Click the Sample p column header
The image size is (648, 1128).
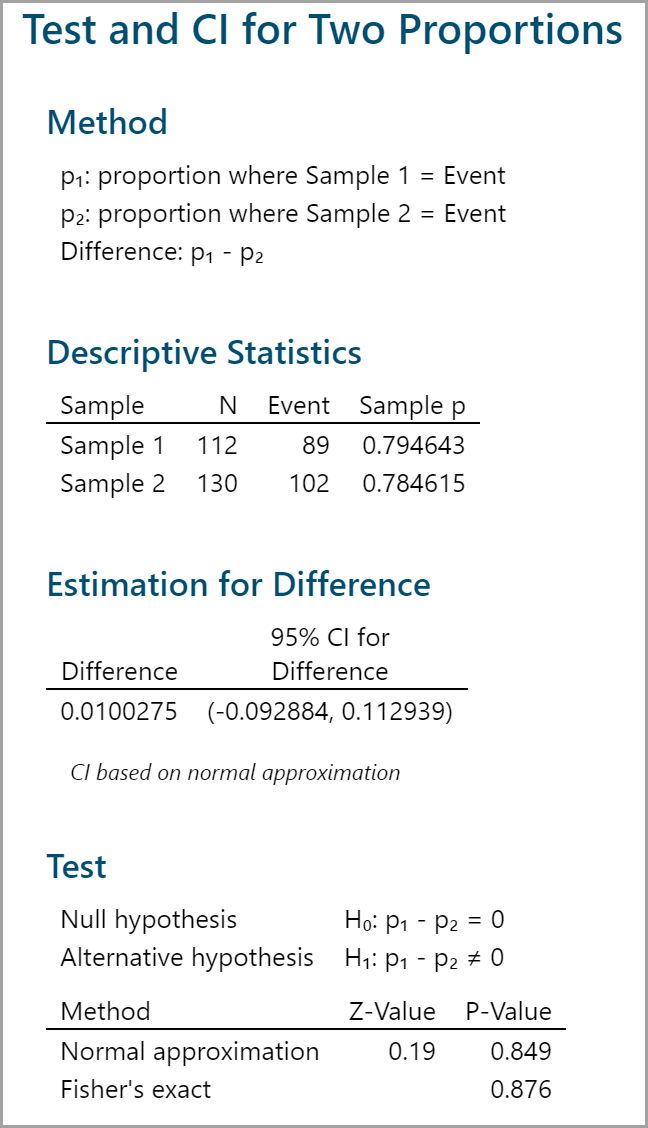[x=412, y=406]
